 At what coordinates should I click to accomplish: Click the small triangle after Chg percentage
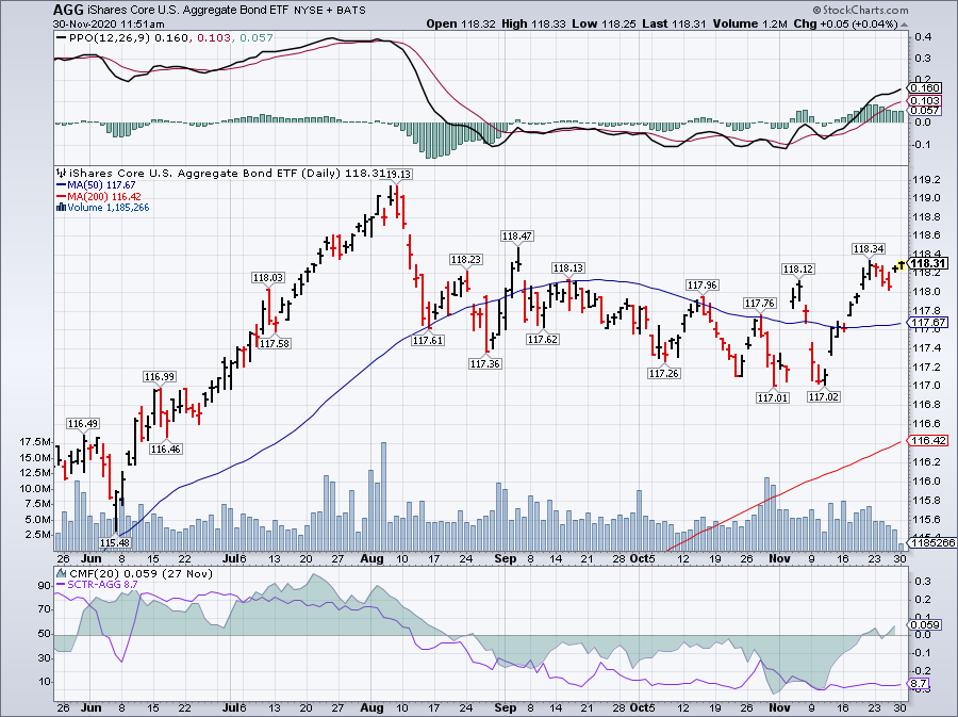point(904,25)
